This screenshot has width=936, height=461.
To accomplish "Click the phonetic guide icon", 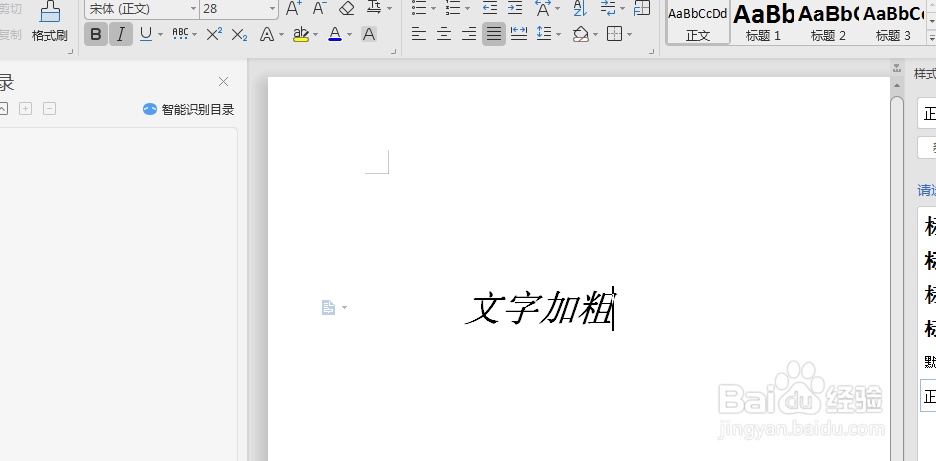I will coord(374,8).
